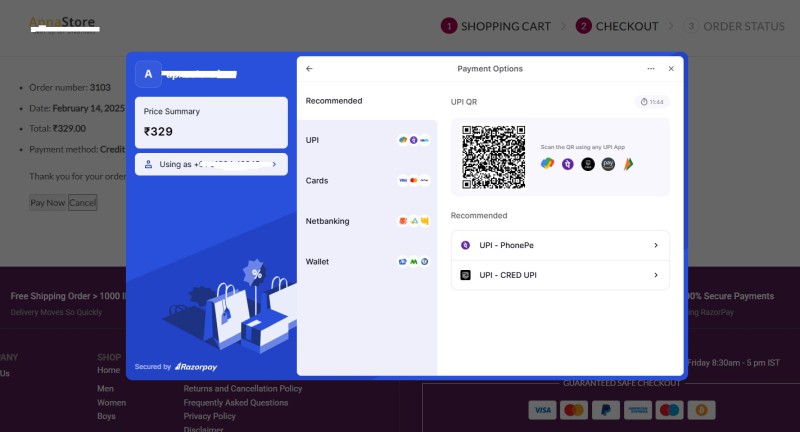Open the three-dot more options menu
This screenshot has width=800, height=432.
(651, 68)
